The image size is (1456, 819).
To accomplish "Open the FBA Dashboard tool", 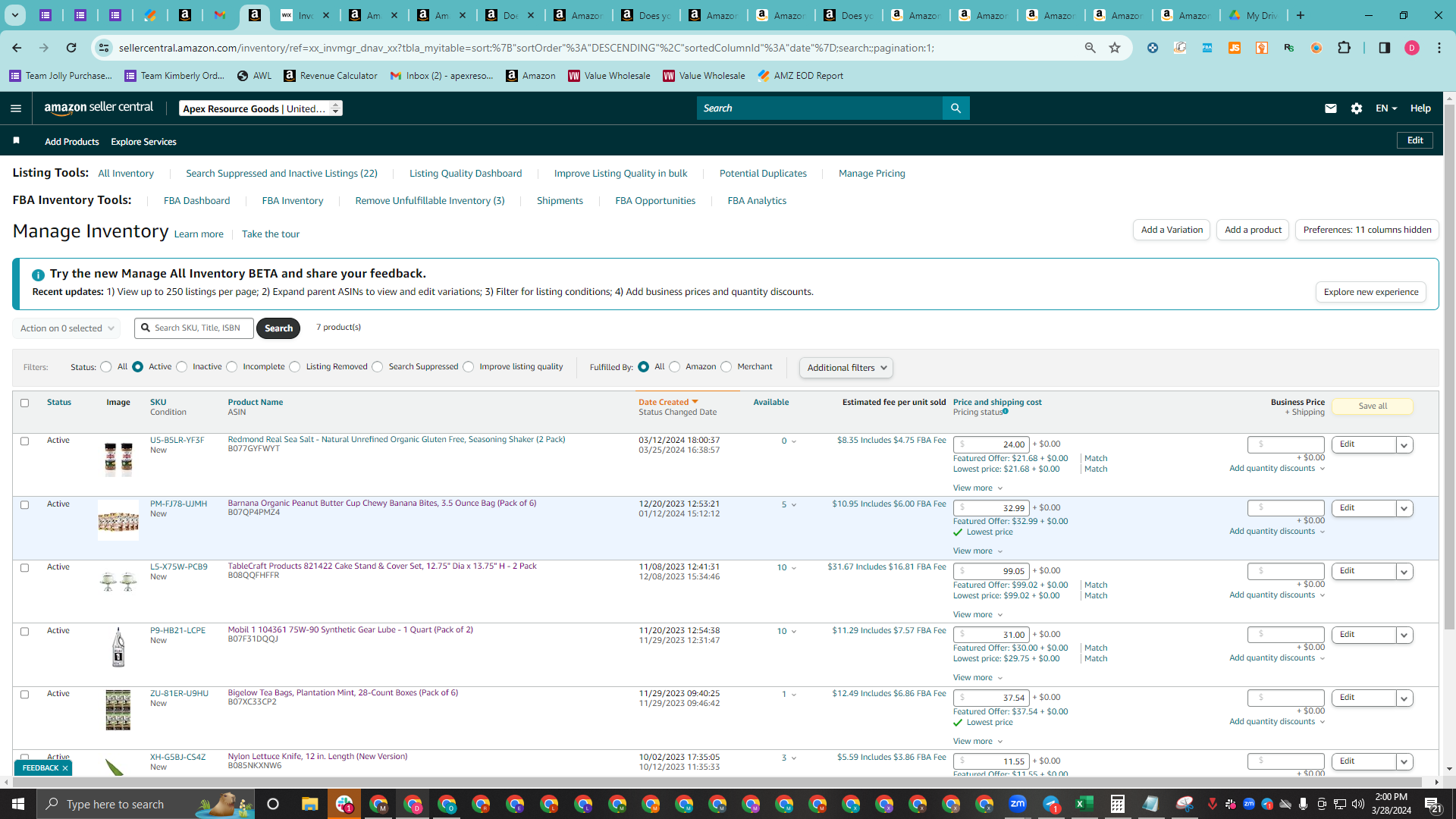I will point(196,201).
